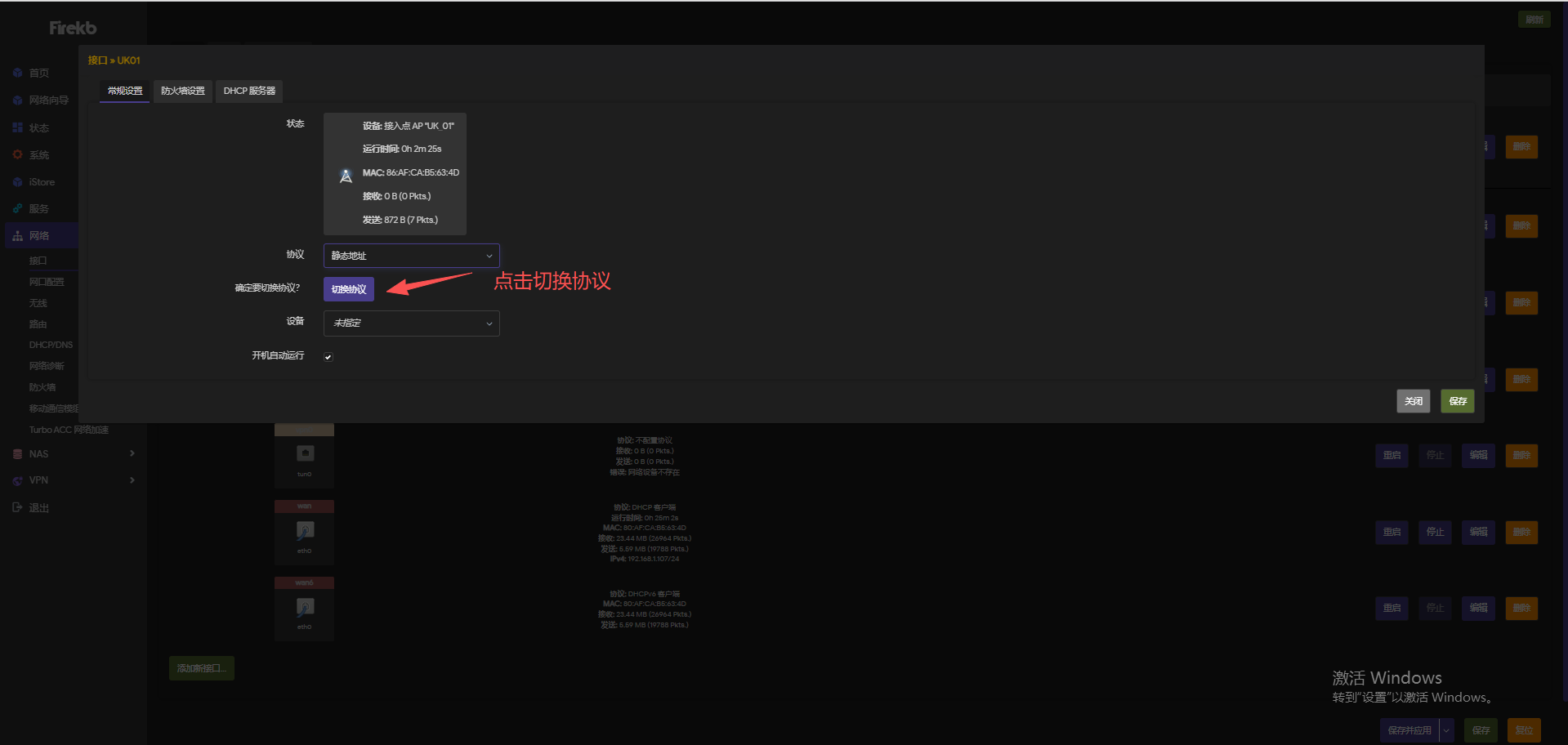Click the Firekb logo
The height and width of the screenshot is (745, 1568).
click(73, 29)
